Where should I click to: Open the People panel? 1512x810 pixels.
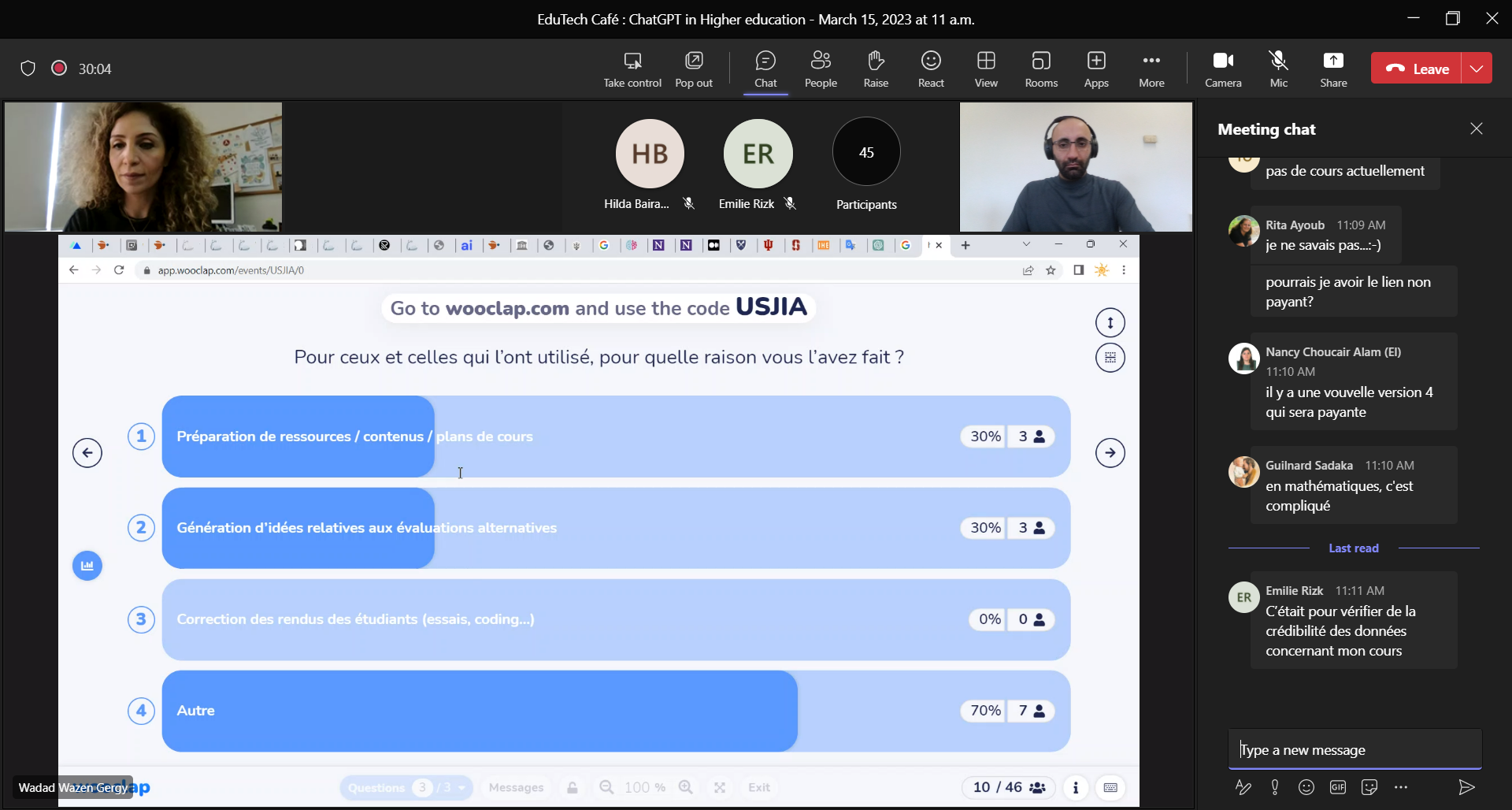click(821, 69)
